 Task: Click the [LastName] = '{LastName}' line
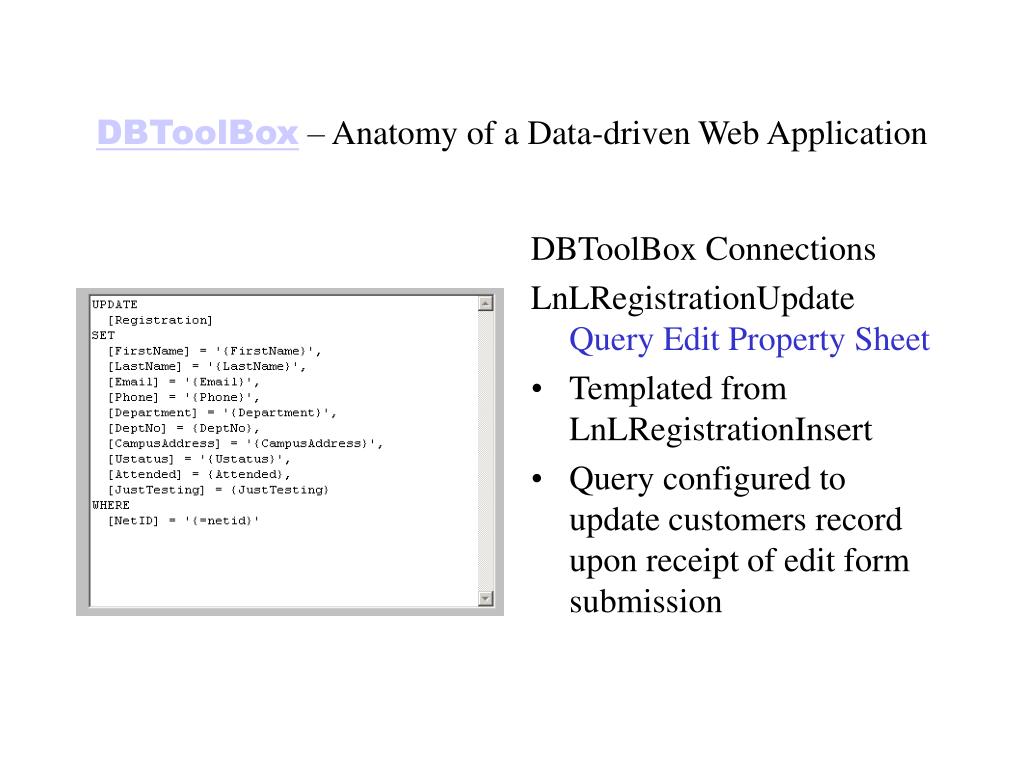tap(206, 366)
